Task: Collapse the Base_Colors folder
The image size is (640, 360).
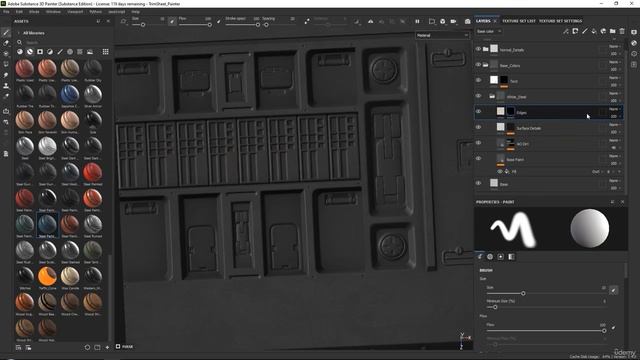Action: pyautogui.click(x=485, y=65)
